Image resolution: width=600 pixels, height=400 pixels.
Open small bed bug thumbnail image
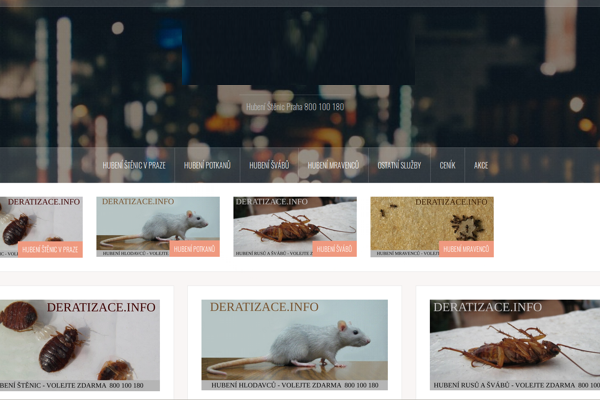coord(41,227)
